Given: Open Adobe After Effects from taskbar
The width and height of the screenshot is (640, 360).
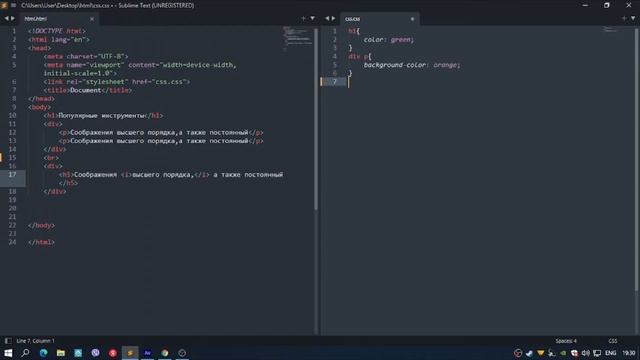Looking at the screenshot, I should click(147, 353).
